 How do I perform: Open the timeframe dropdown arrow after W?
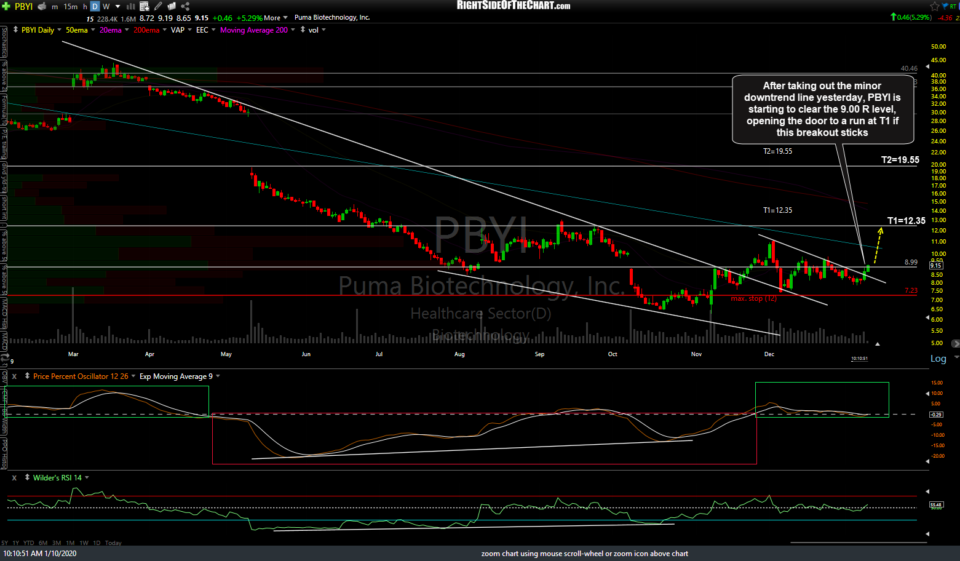point(118,7)
